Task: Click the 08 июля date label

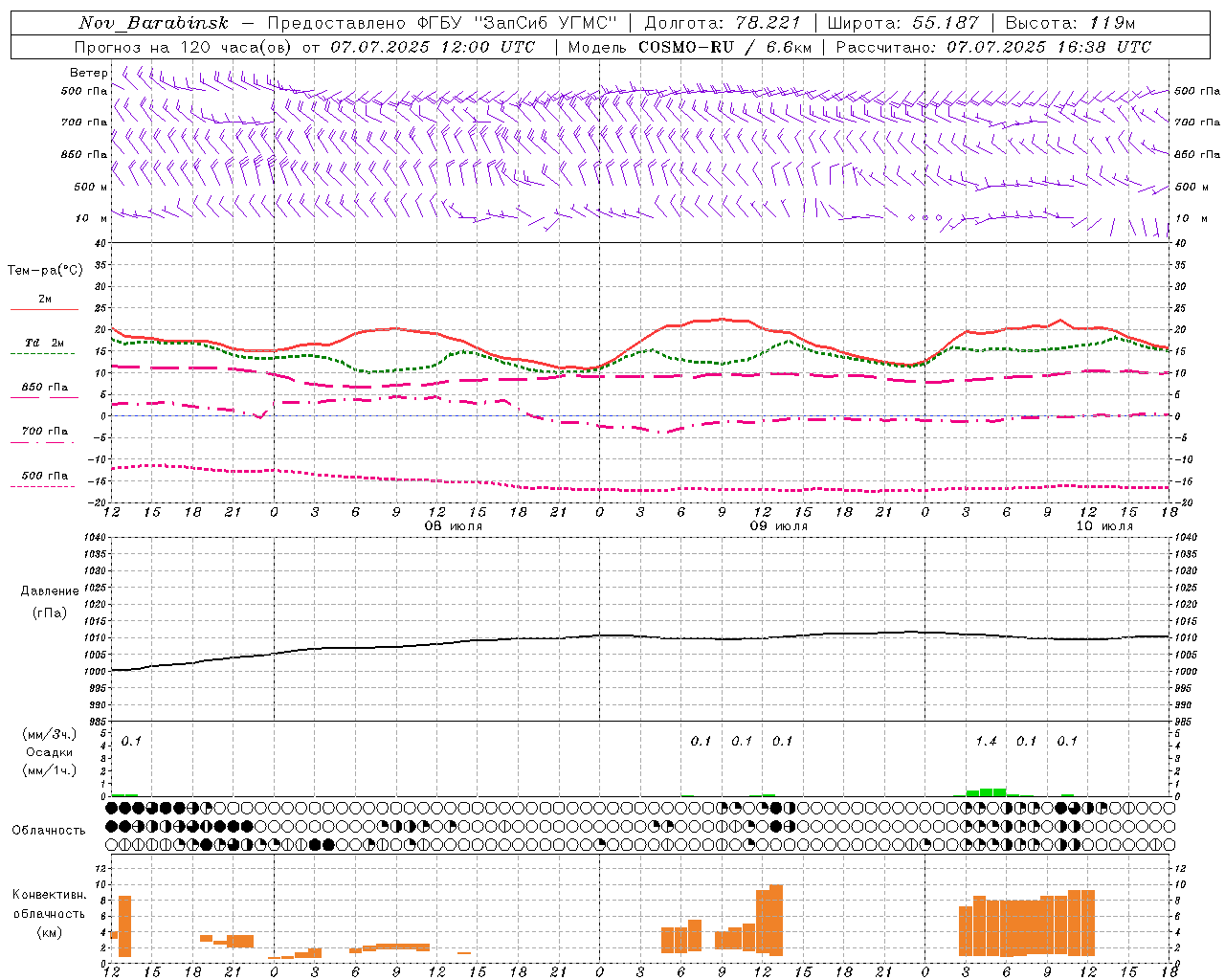Action: pos(453,526)
